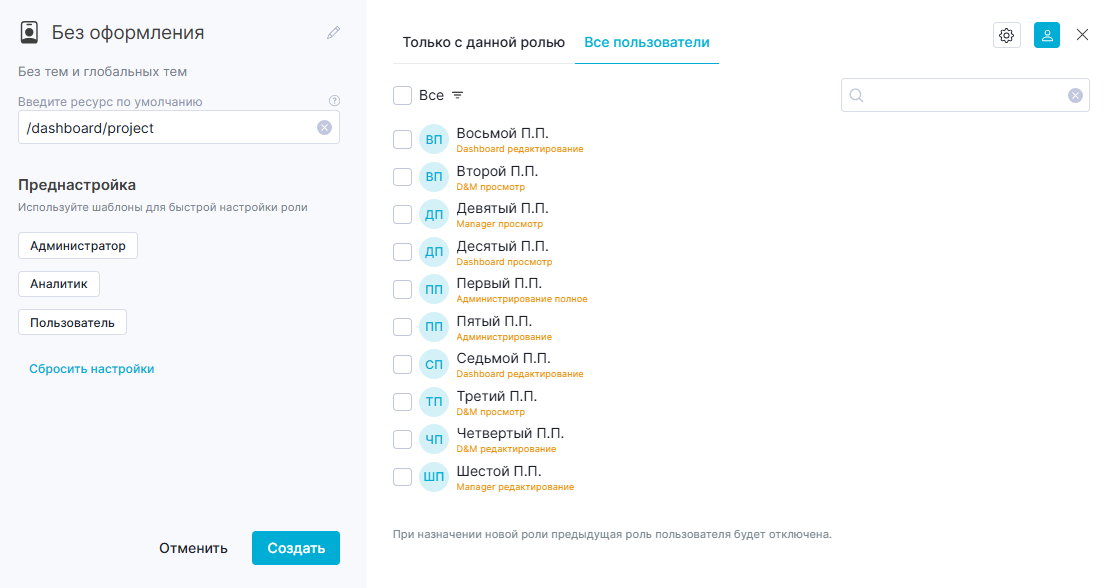Click the Создать button

click(296, 548)
